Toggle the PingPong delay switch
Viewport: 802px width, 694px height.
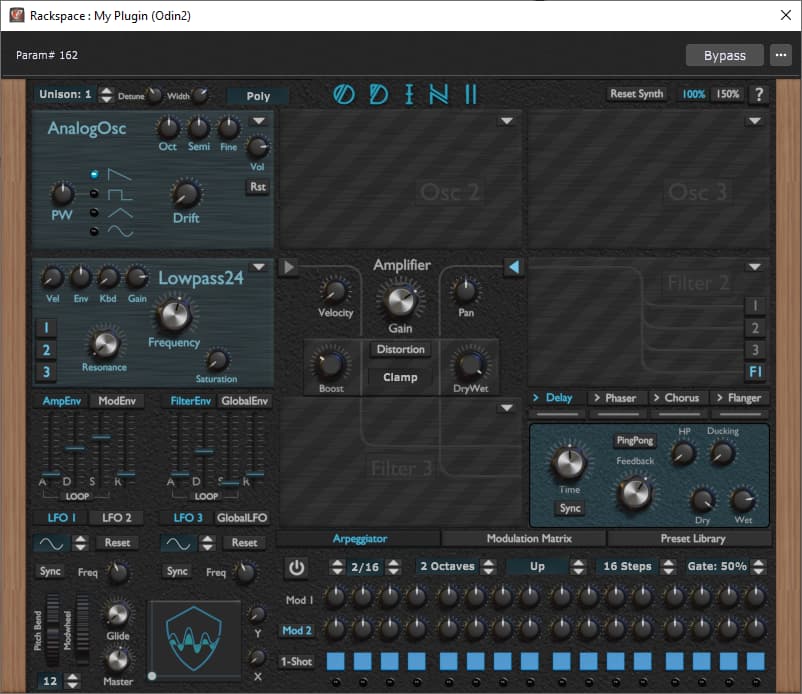pos(635,441)
